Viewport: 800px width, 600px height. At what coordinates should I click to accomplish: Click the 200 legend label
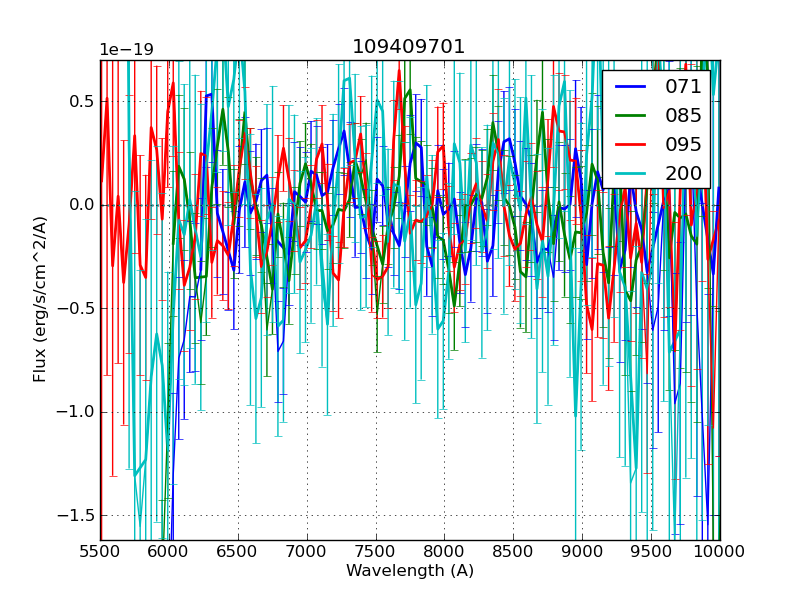[684, 173]
